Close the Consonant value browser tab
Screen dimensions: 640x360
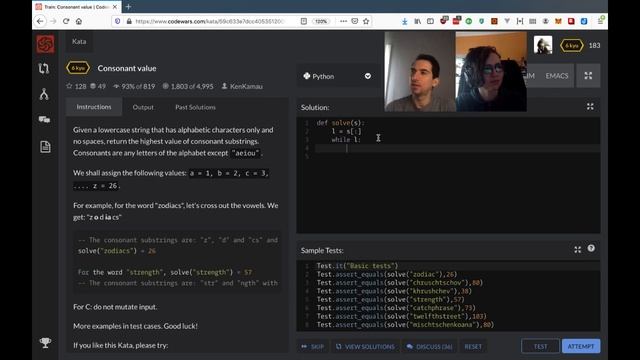(x=115, y=7)
